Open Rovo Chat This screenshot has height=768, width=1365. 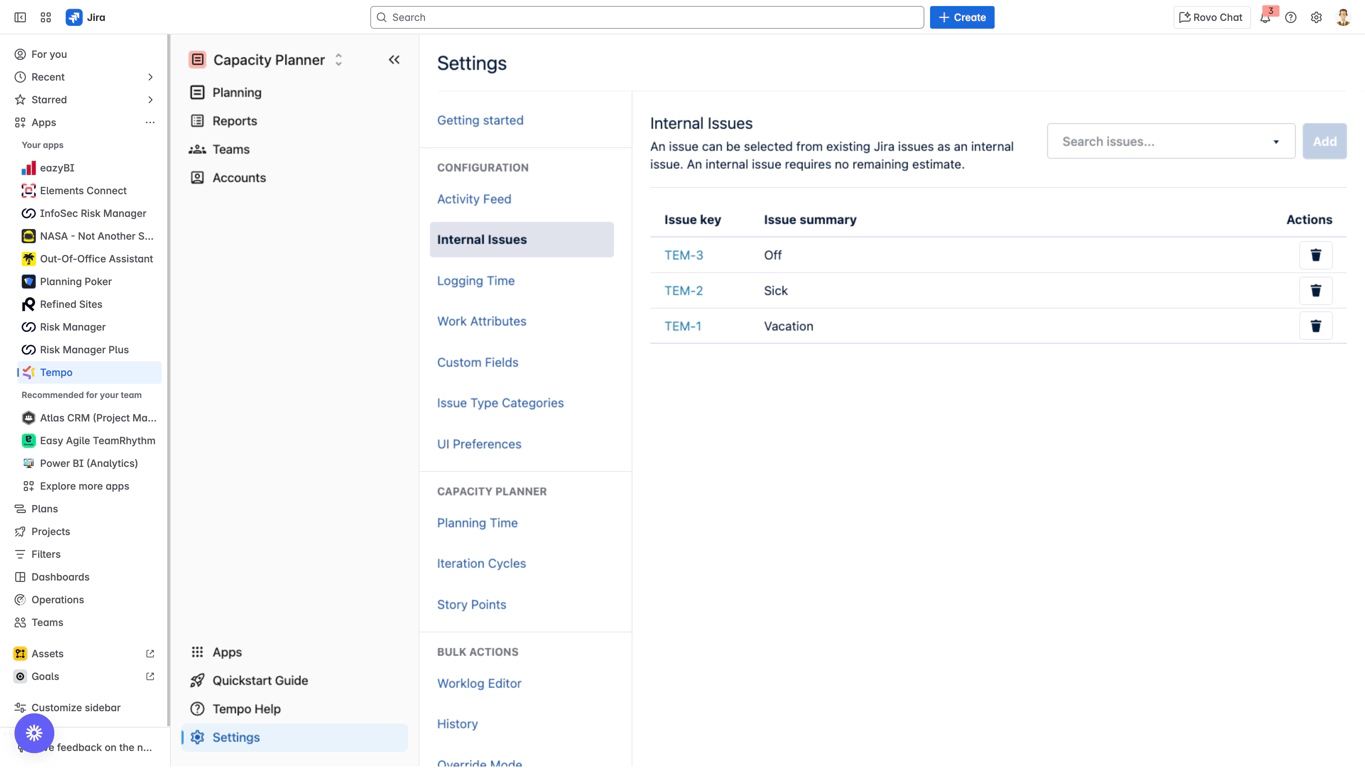coord(1210,17)
